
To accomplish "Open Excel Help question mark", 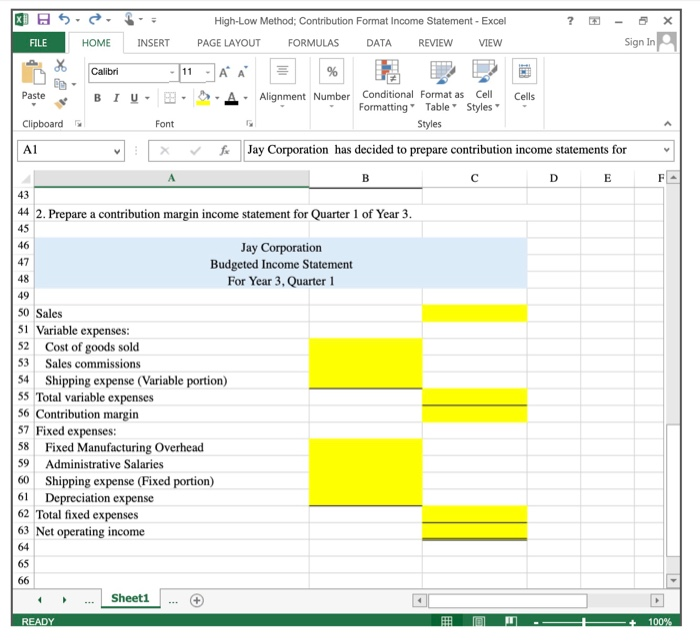I will click(x=570, y=21).
